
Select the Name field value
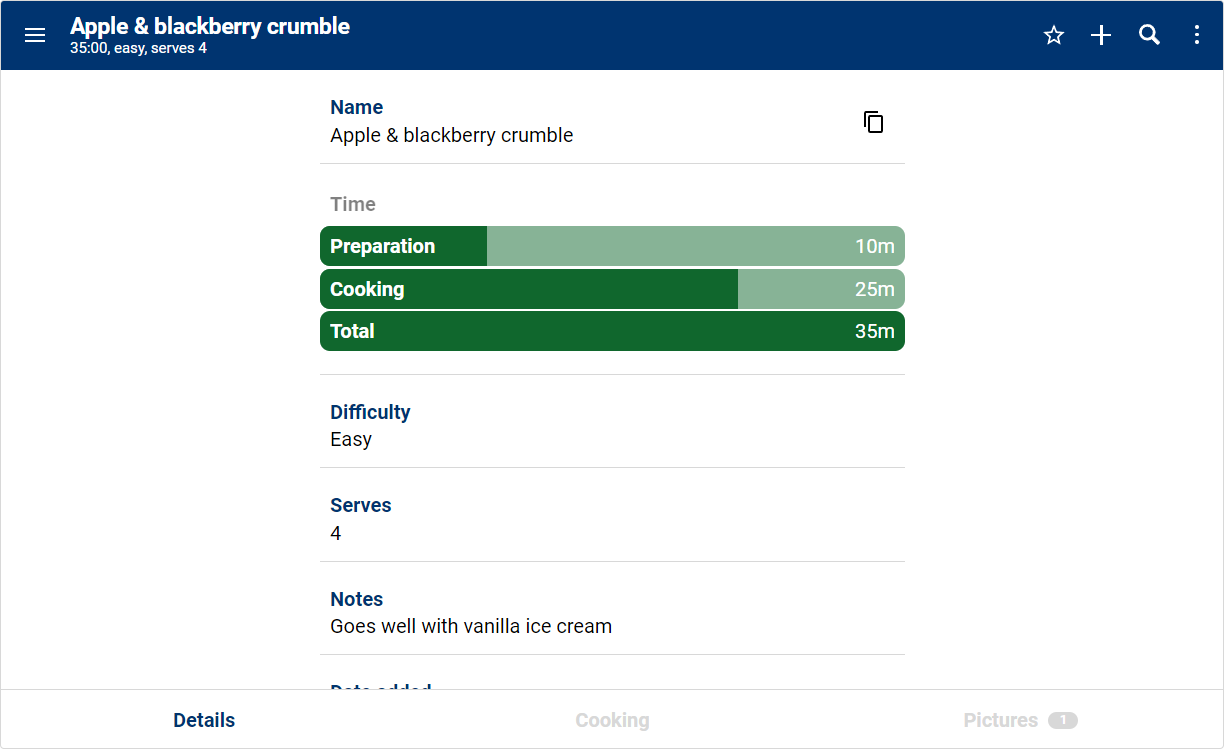(452, 135)
